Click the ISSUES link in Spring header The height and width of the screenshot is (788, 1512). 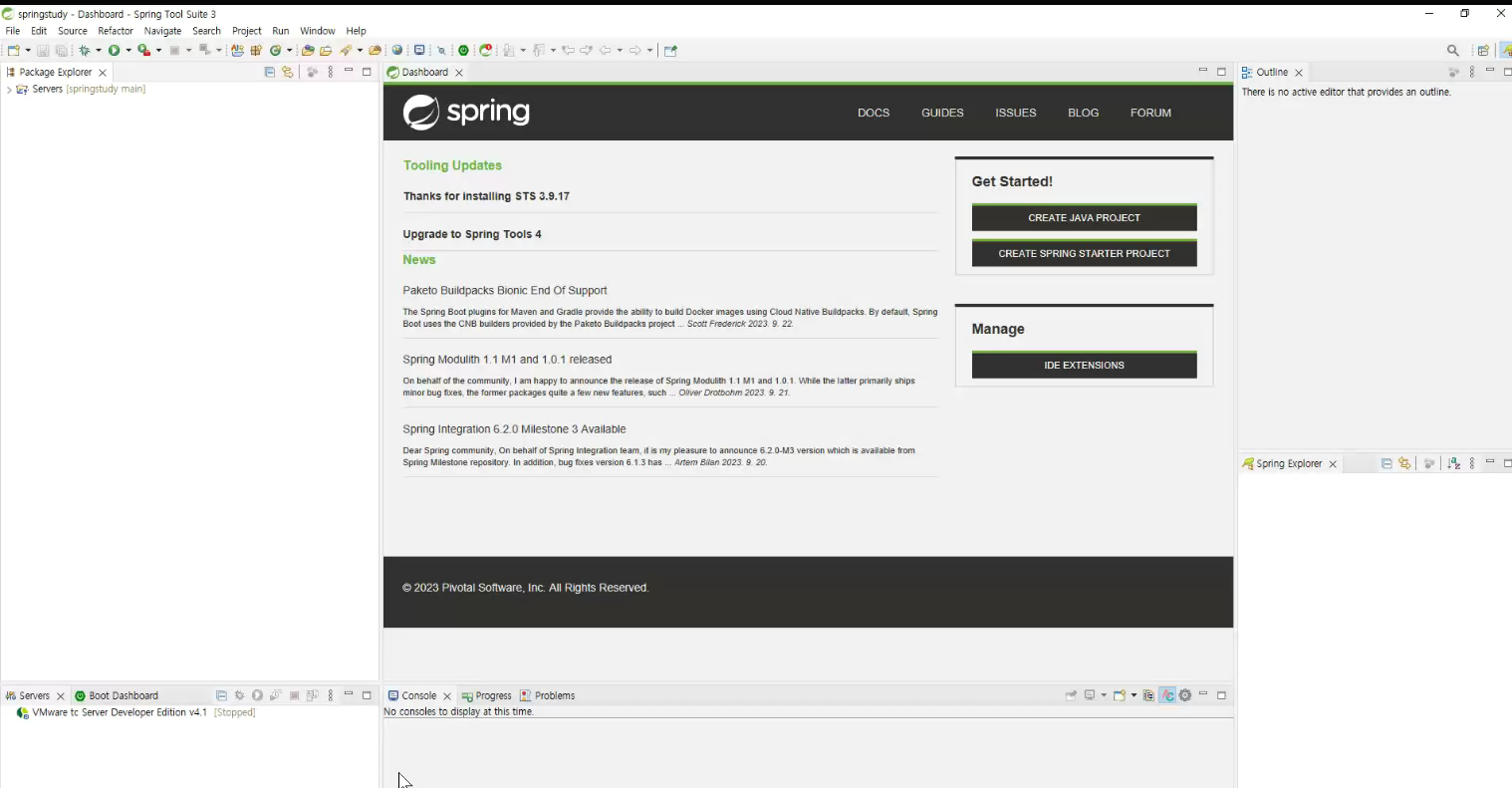pyautogui.click(x=1016, y=113)
